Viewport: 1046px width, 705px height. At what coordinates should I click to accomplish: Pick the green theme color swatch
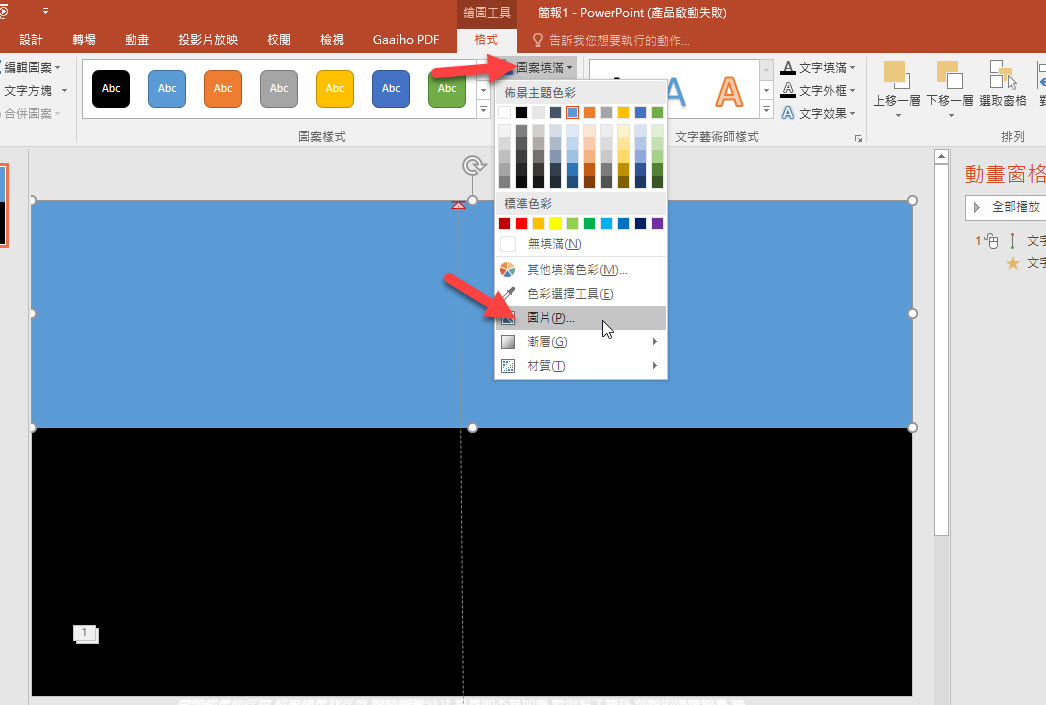657,112
